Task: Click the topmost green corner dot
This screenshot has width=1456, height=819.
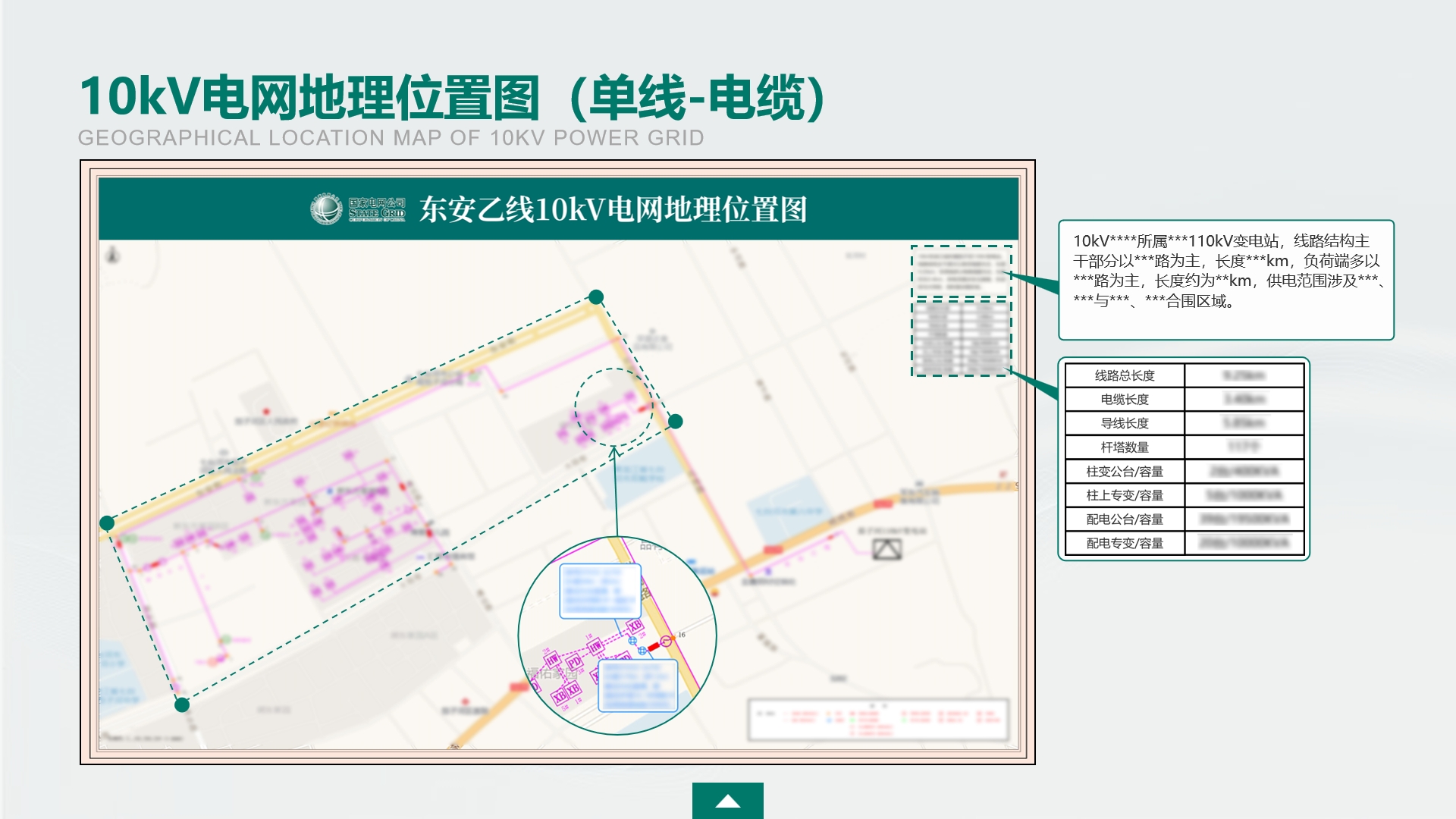Action: [x=596, y=297]
